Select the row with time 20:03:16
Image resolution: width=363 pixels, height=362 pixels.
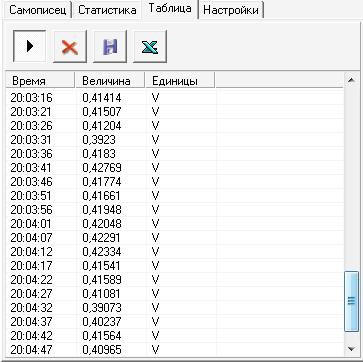pos(174,98)
